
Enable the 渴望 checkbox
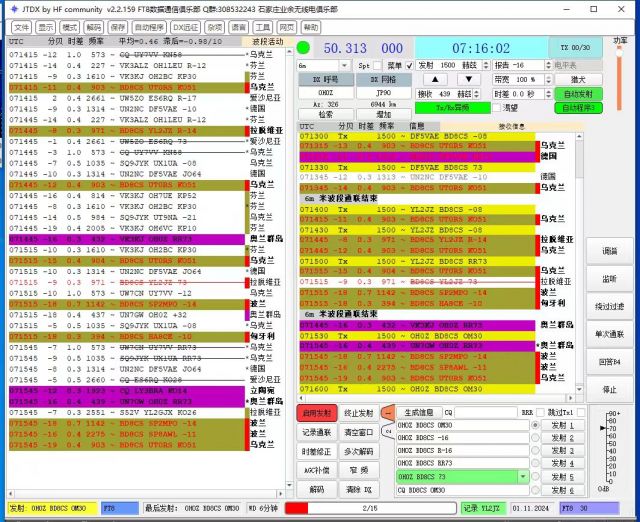click(496, 107)
